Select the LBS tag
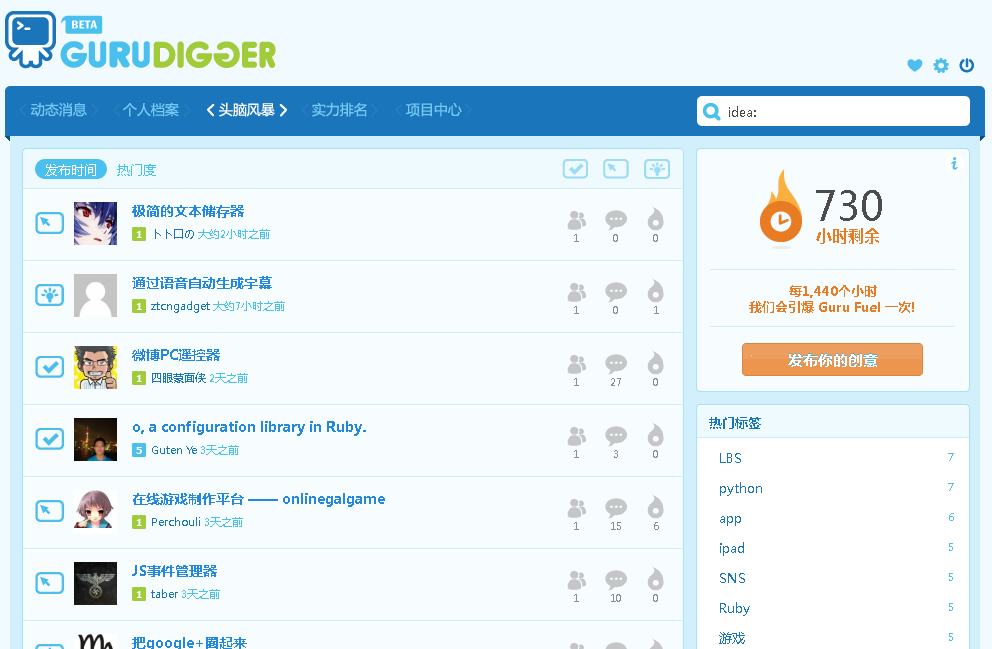 730,458
